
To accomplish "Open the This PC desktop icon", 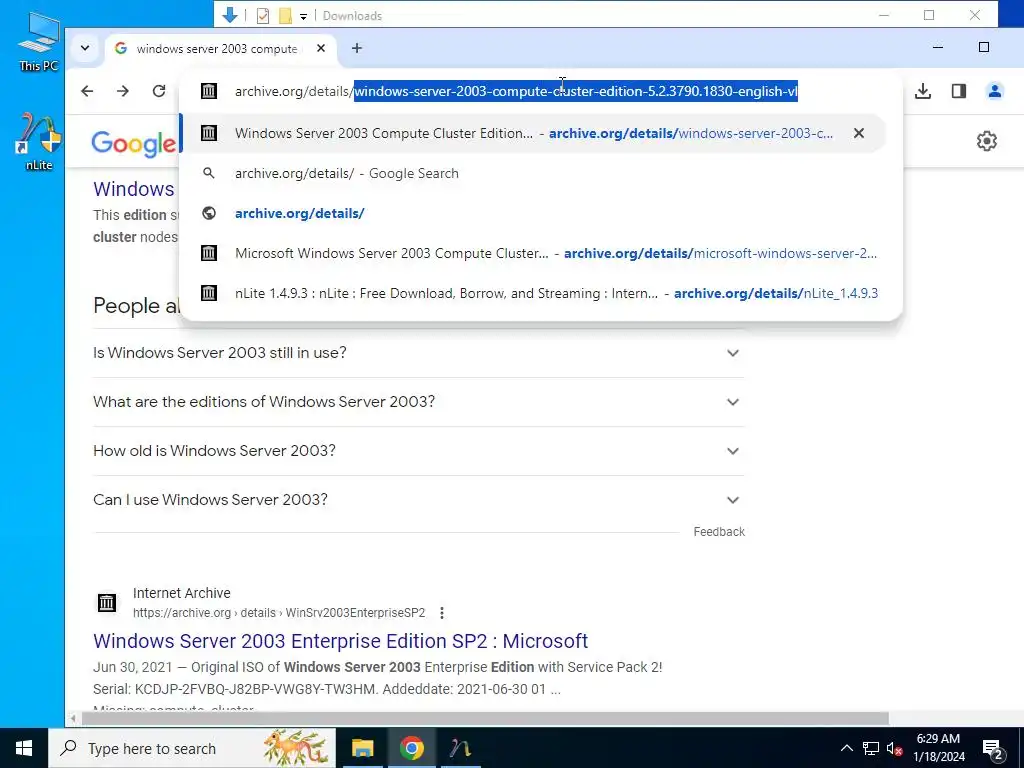I will (39, 41).
